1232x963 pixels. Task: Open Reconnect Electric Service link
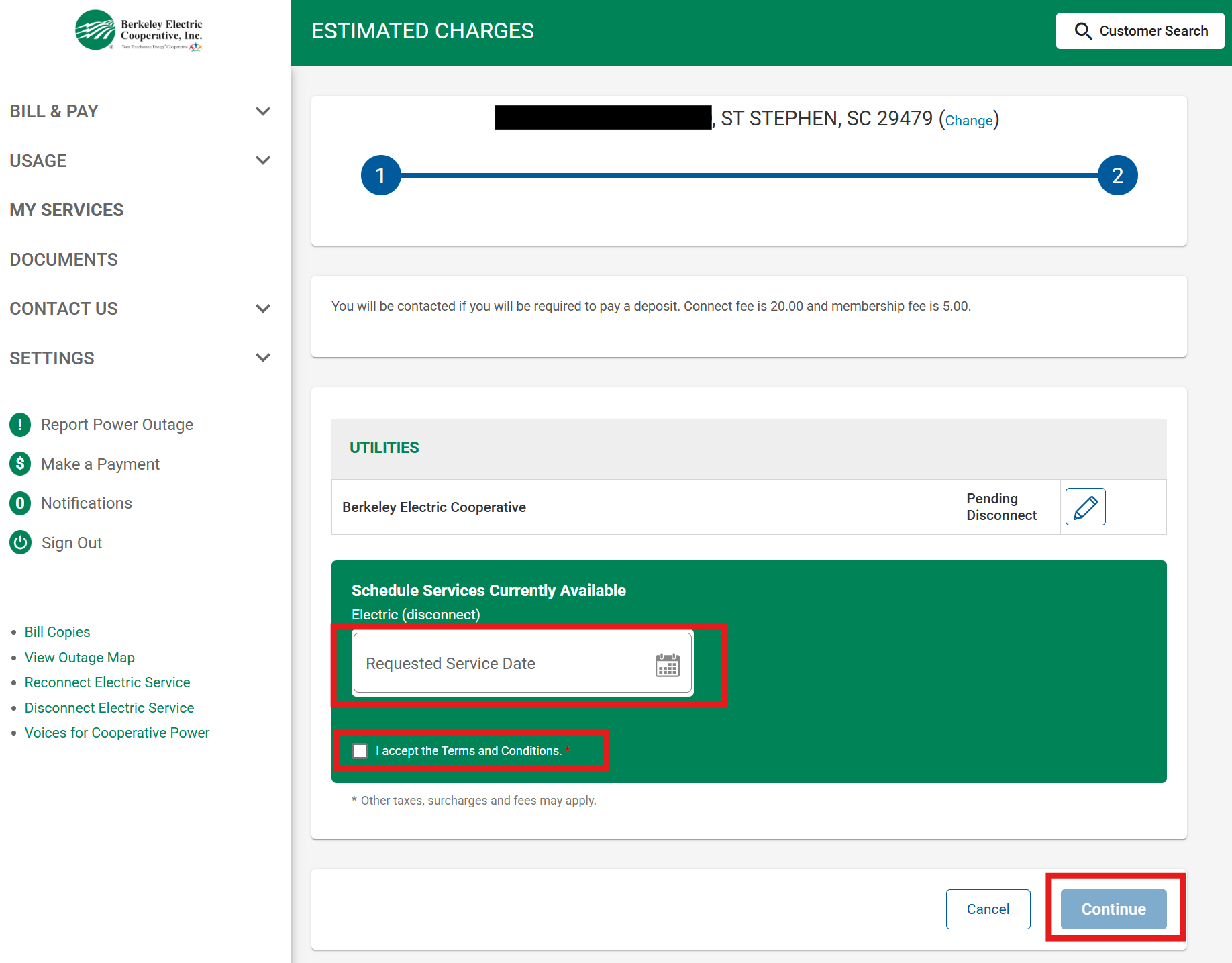(107, 682)
